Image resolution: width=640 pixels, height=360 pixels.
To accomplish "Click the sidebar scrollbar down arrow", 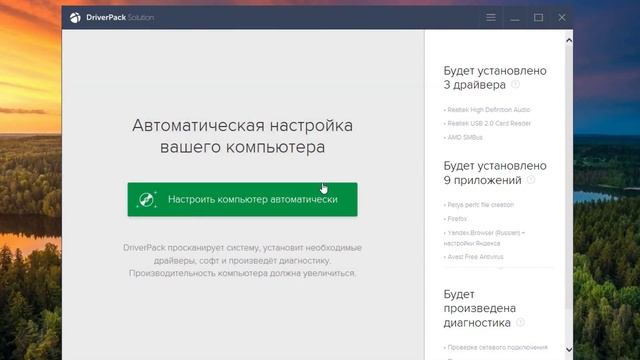I will 569,349.
